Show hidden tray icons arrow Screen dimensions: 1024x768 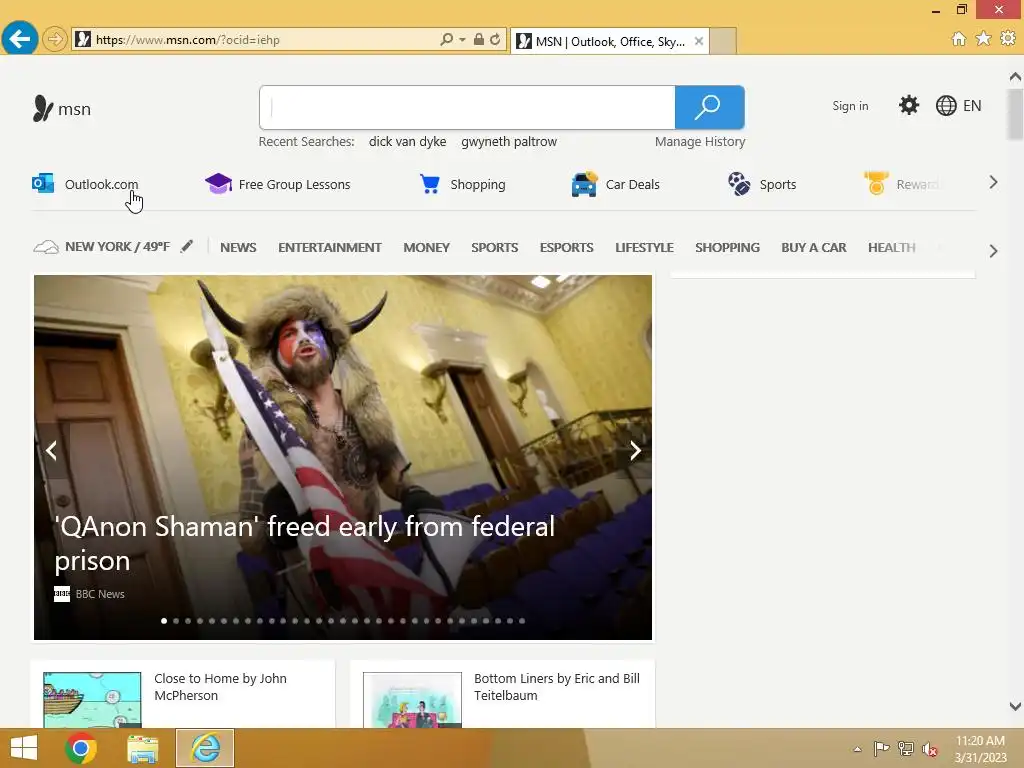click(x=857, y=749)
